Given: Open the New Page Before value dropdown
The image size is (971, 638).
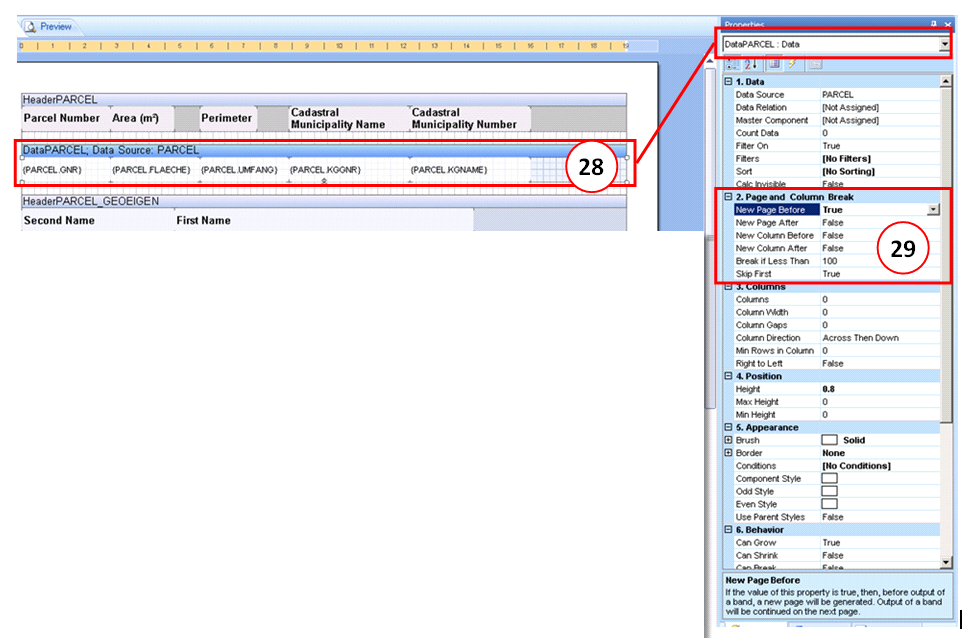Looking at the screenshot, I should pyautogui.click(x=933, y=210).
